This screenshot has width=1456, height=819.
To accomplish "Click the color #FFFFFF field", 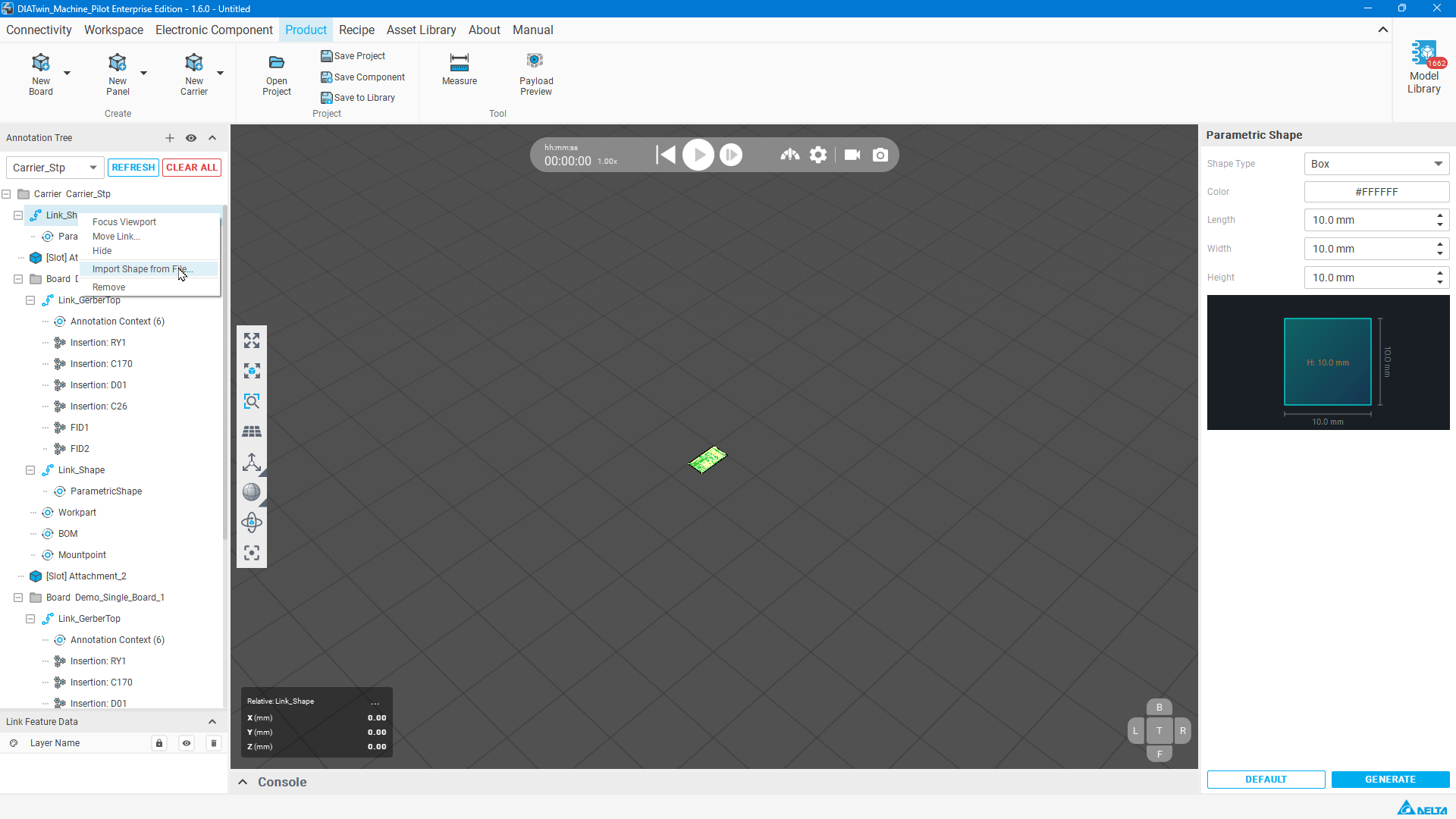I will pyautogui.click(x=1376, y=192).
